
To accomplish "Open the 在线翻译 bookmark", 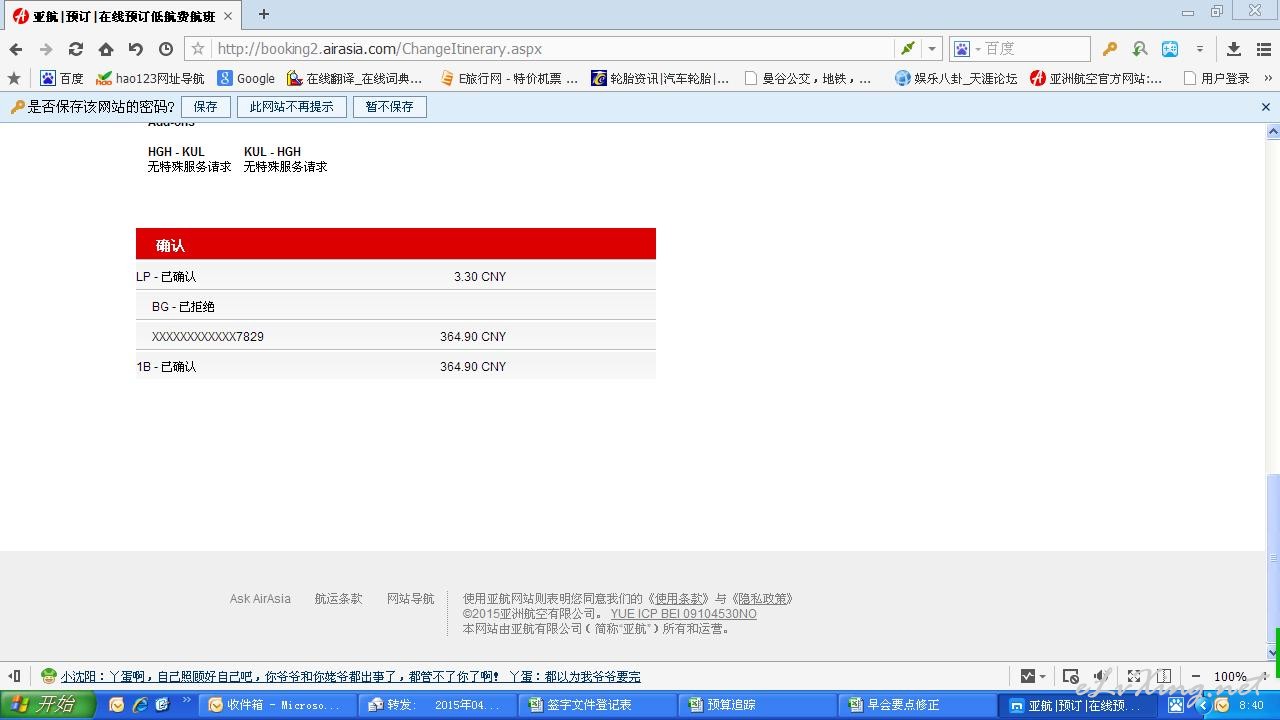I will (x=355, y=78).
